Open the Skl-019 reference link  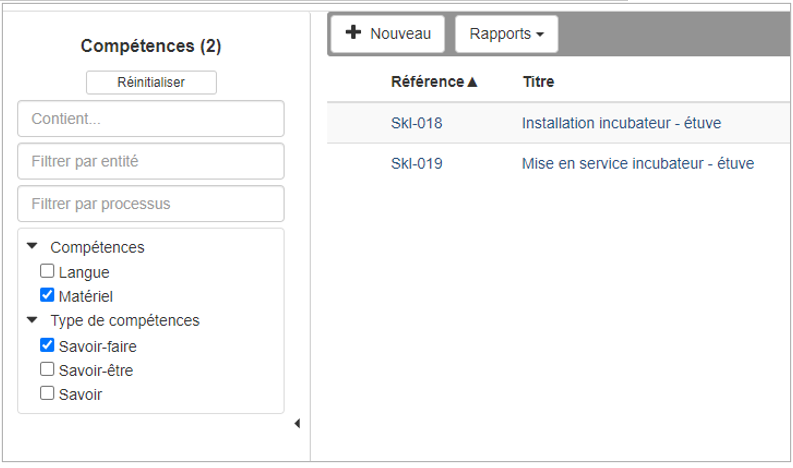[416, 163]
